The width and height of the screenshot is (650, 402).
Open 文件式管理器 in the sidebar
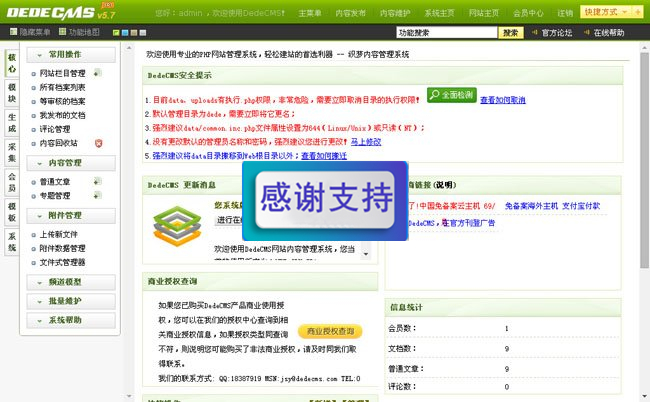[x=62, y=262]
